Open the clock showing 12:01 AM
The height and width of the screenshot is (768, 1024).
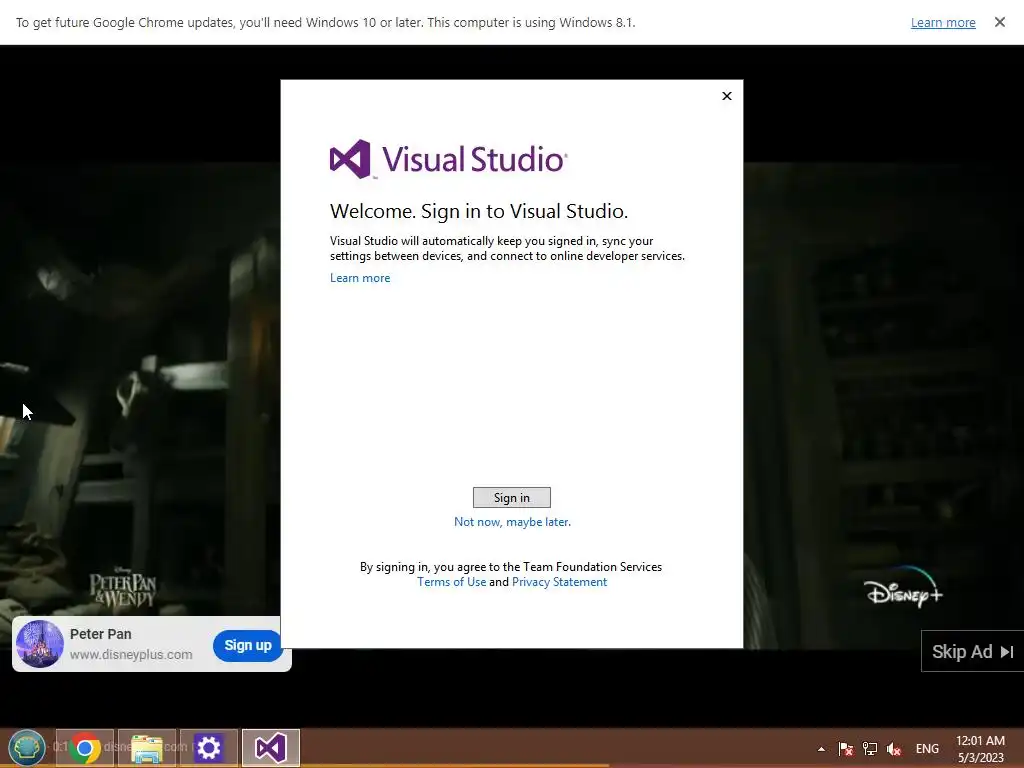tap(980, 749)
